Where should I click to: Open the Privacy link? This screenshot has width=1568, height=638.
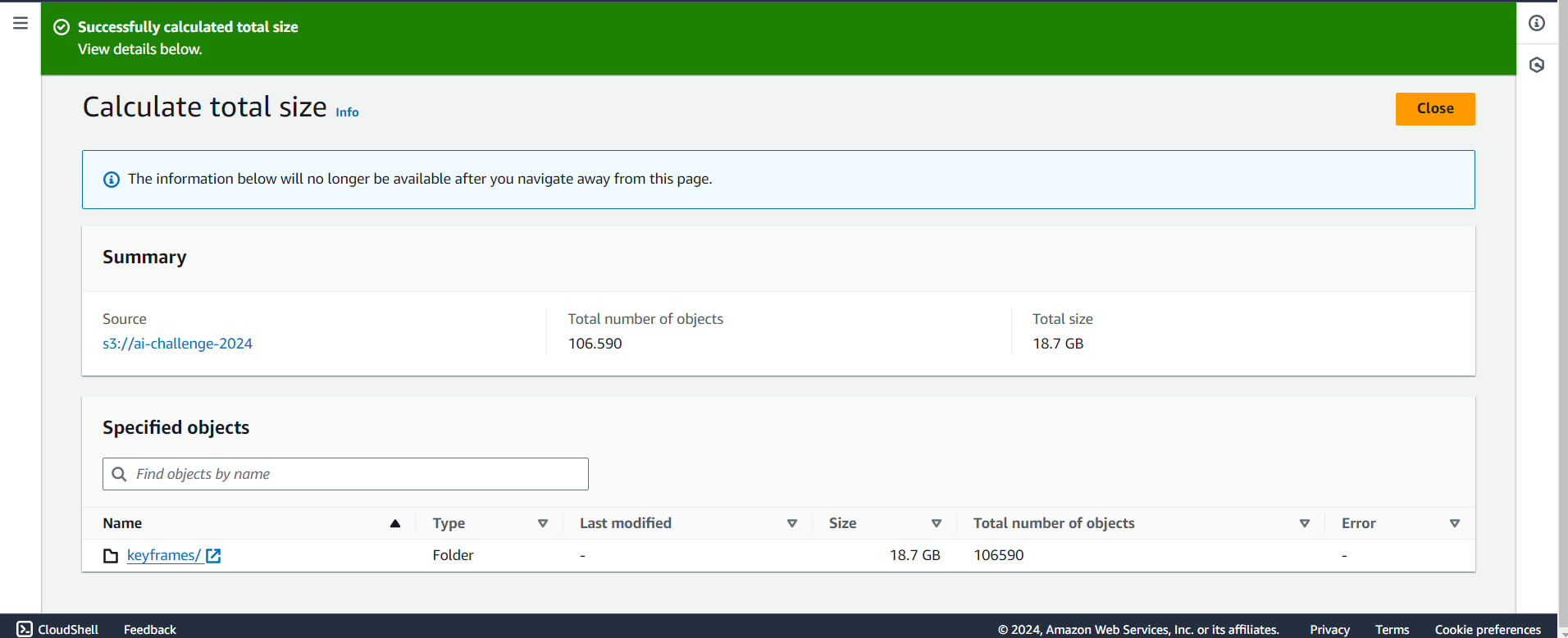(1329, 629)
